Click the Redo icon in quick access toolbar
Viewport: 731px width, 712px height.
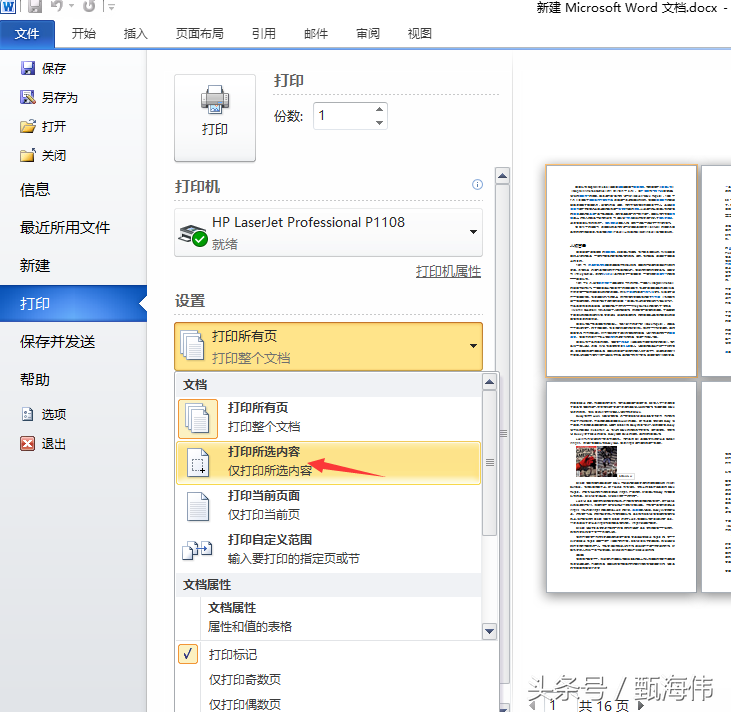tap(89, 6)
